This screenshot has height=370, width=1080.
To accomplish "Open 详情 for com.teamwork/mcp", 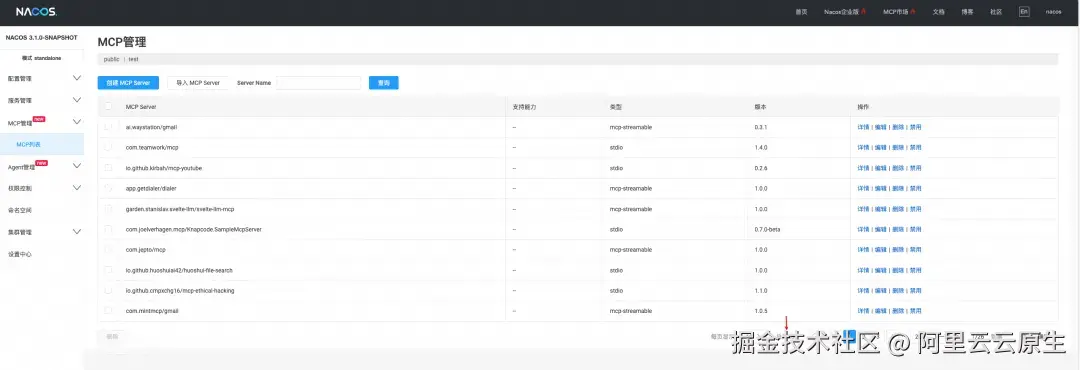I will coord(863,147).
